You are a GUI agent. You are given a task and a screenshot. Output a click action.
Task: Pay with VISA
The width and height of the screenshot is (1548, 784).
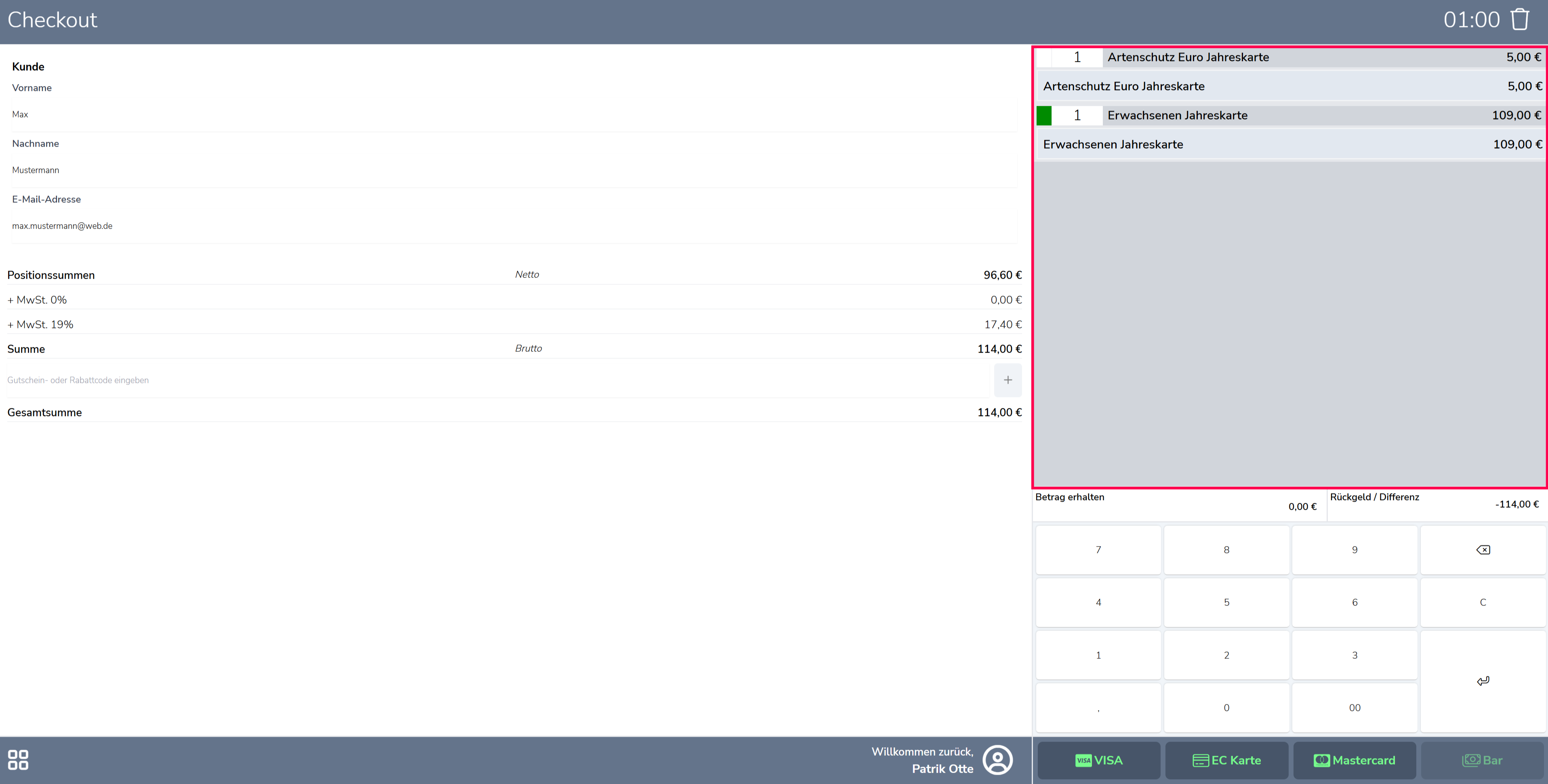coord(1098,760)
